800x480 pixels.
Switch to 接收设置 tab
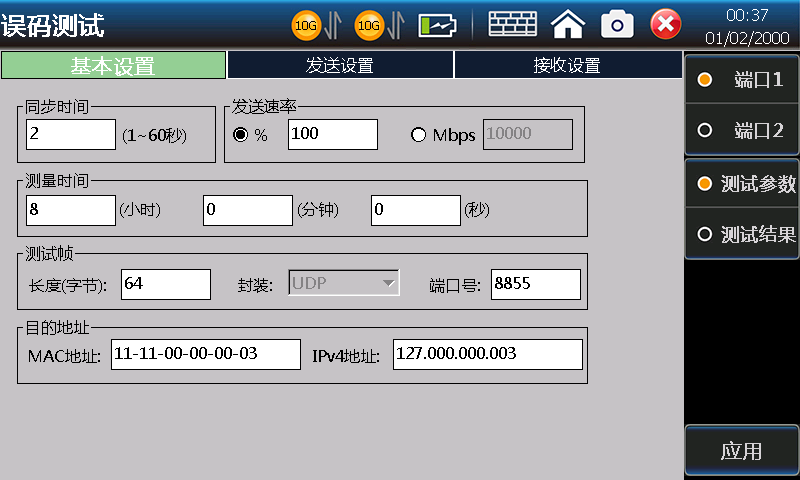point(567,66)
